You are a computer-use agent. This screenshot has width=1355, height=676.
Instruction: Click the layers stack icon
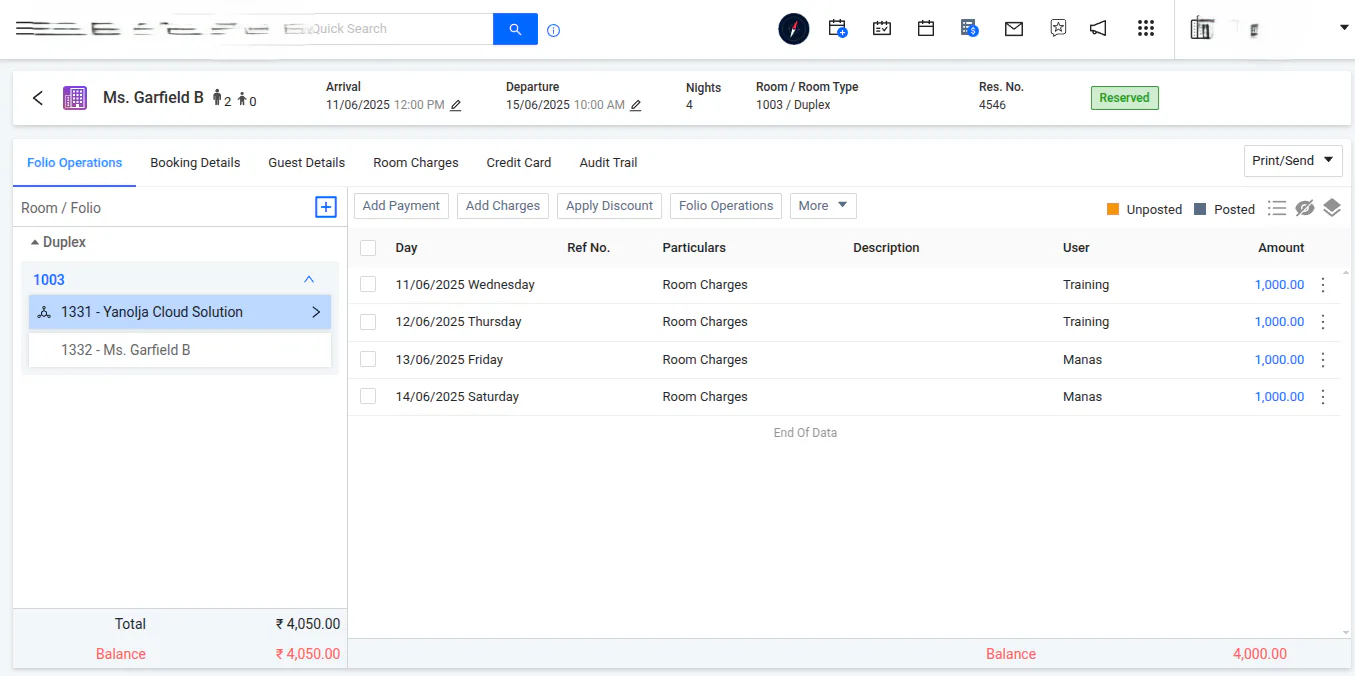(1332, 207)
